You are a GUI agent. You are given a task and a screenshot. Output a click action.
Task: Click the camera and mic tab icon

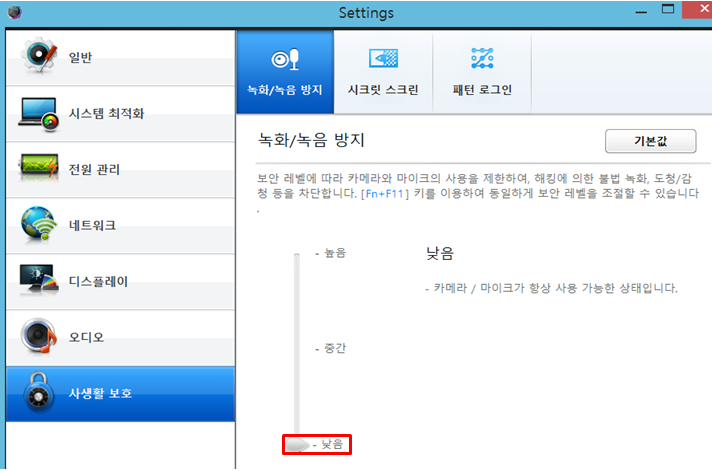tap(285, 59)
